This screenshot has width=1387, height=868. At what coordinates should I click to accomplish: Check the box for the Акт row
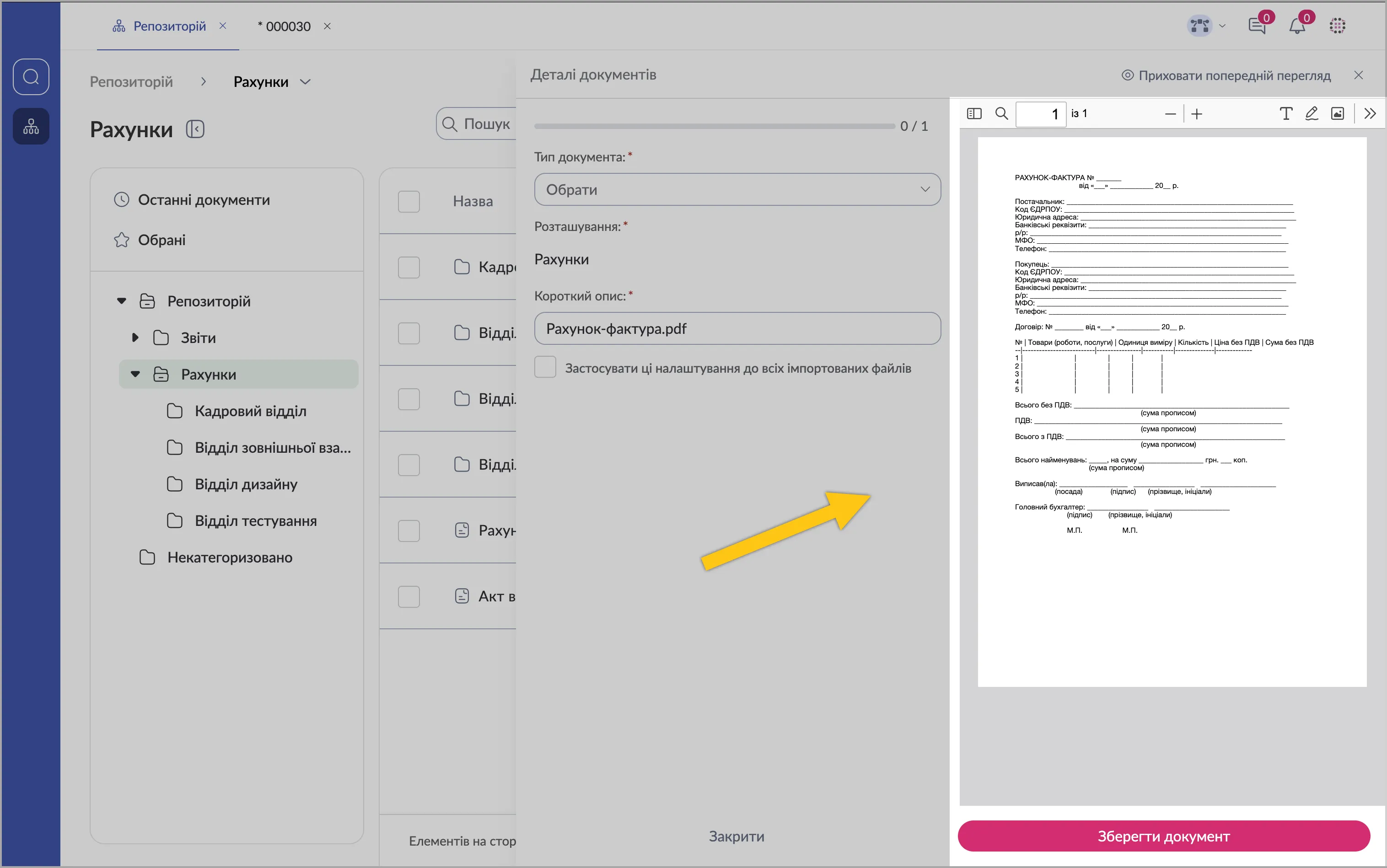409,596
